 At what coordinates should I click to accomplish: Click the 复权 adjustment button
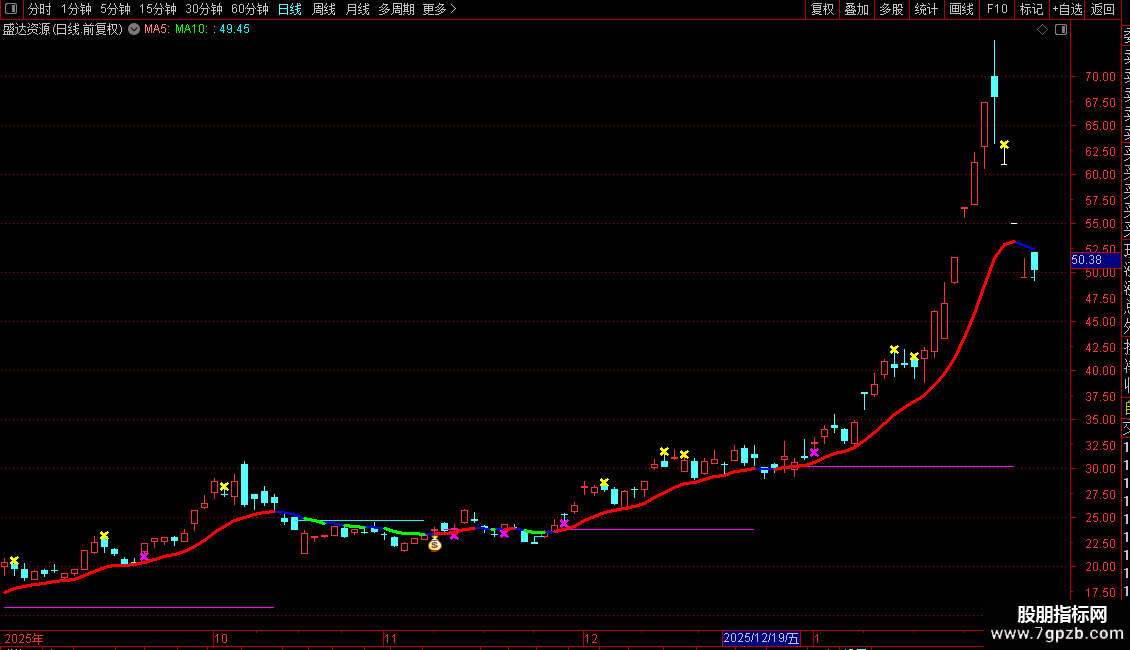[822, 9]
